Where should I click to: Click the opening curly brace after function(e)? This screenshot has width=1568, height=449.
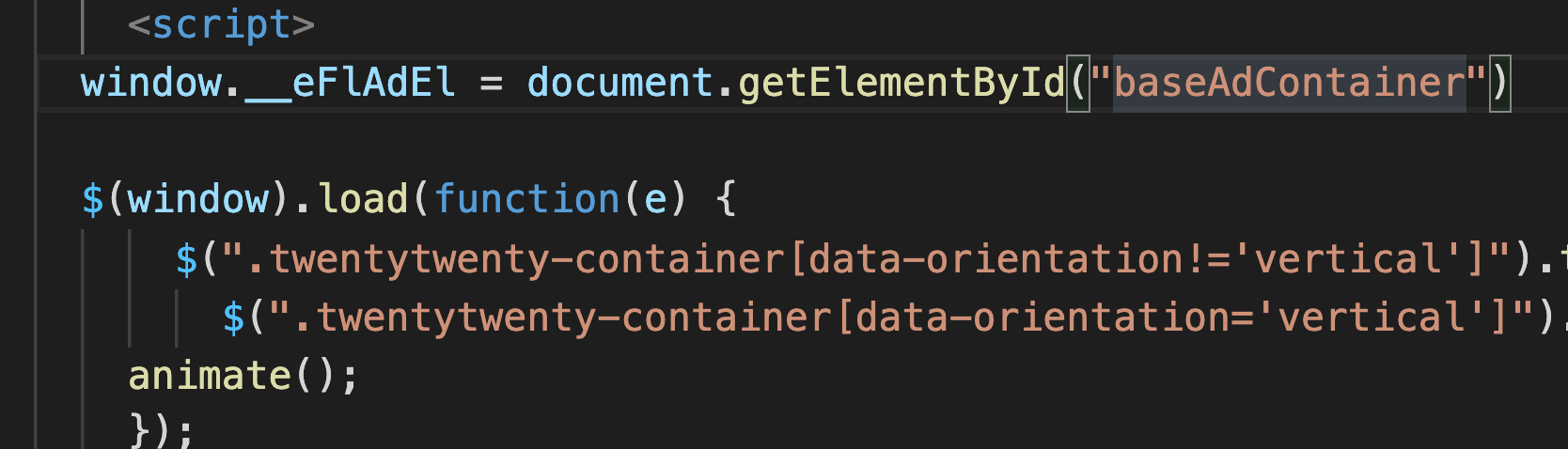coord(726,199)
